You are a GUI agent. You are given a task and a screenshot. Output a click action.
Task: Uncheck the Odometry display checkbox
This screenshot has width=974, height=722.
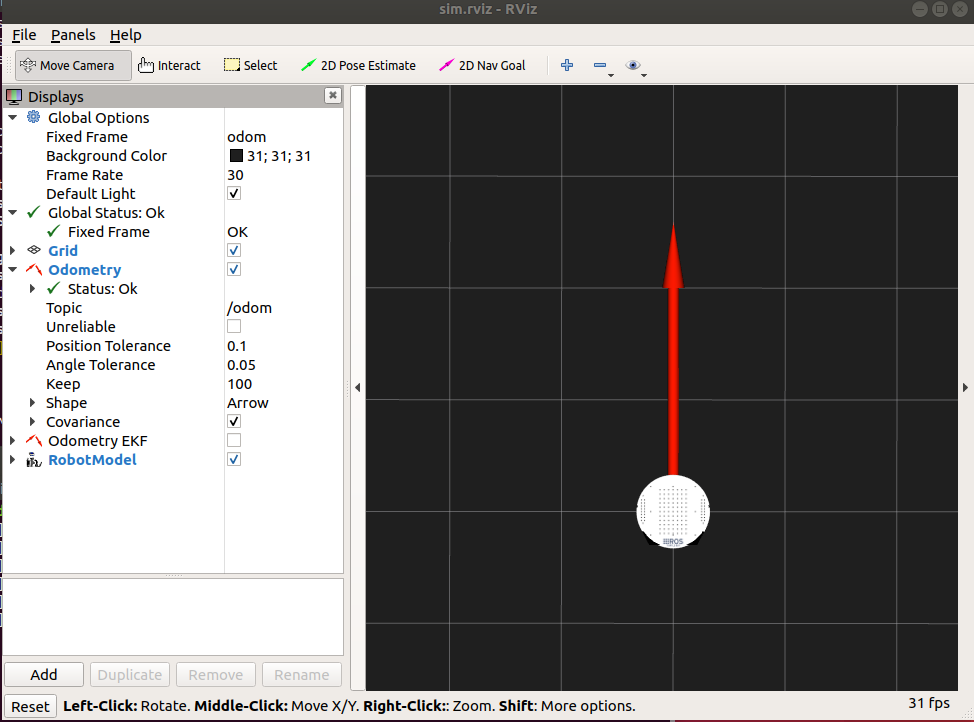233,269
